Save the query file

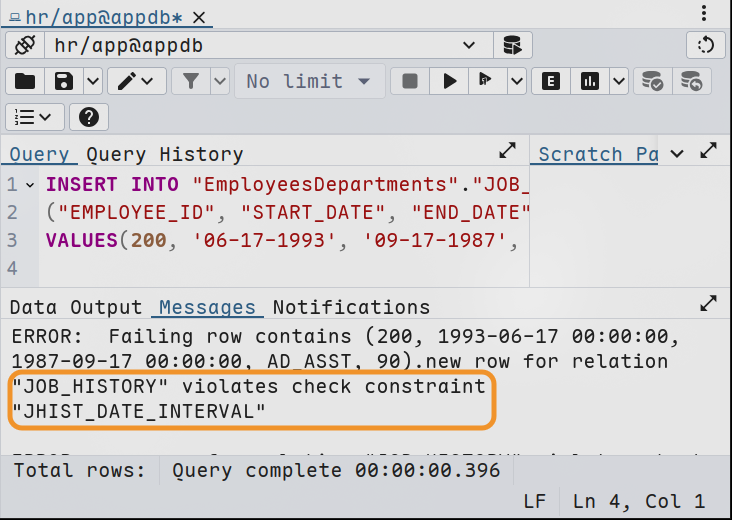tap(64, 81)
